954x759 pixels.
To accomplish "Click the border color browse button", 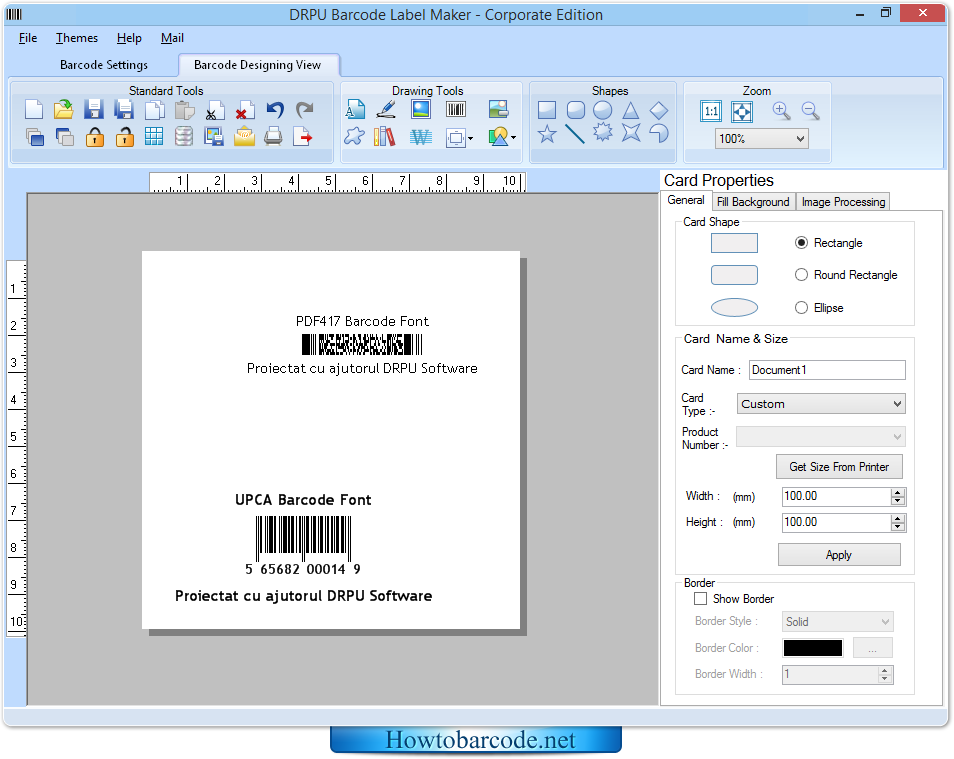I will (x=872, y=648).
